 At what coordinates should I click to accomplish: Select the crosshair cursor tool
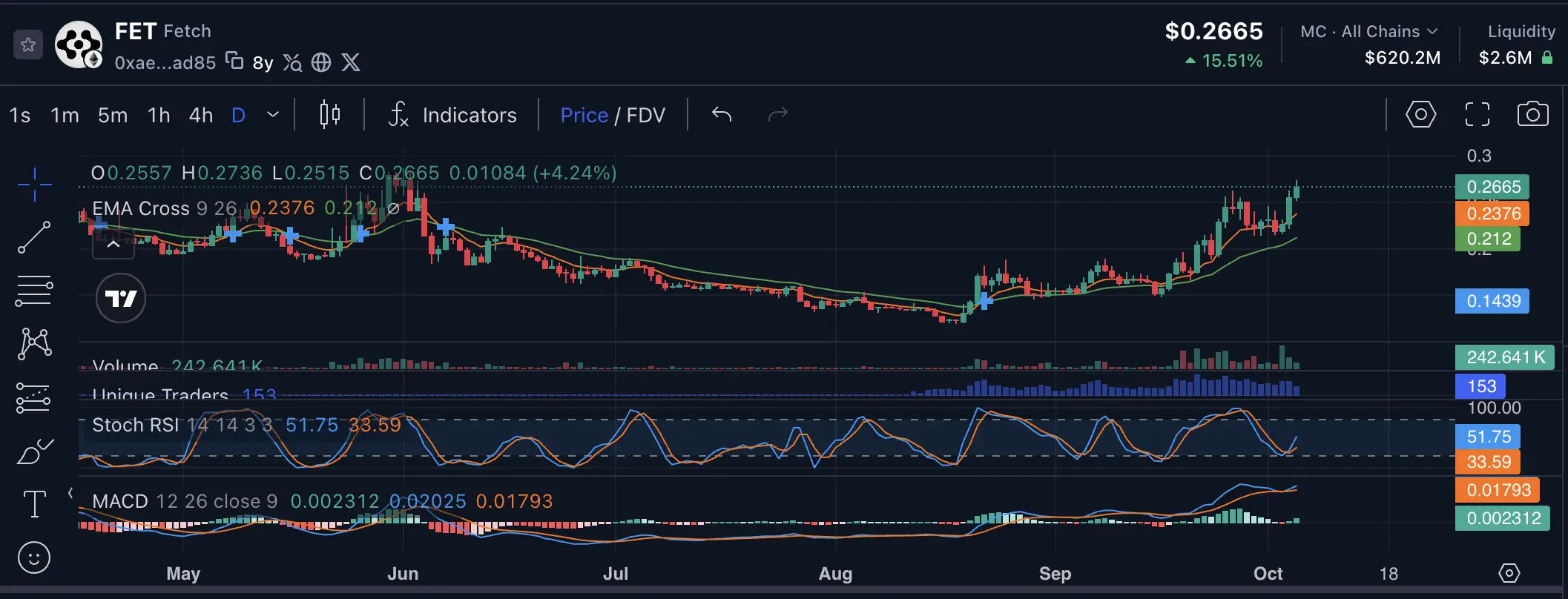coord(34,184)
